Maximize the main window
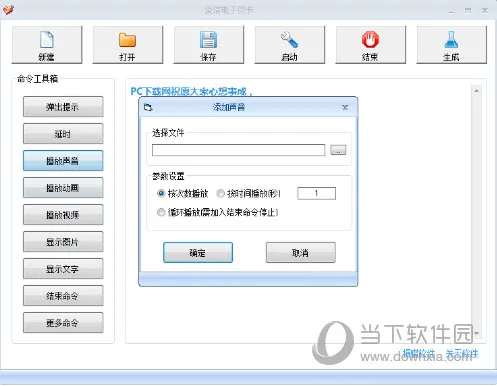 468,11
